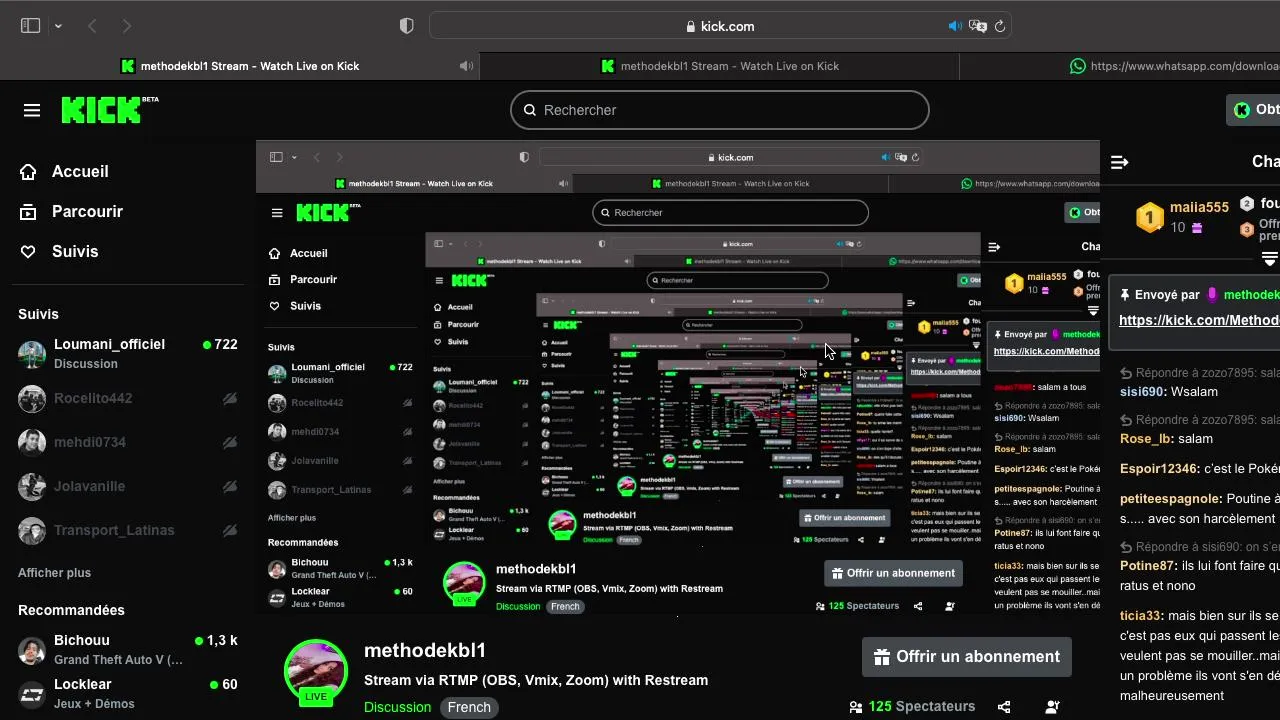Focus the kick.com address bar
The width and height of the screenshot is (1280, 720).
point(720,26)
